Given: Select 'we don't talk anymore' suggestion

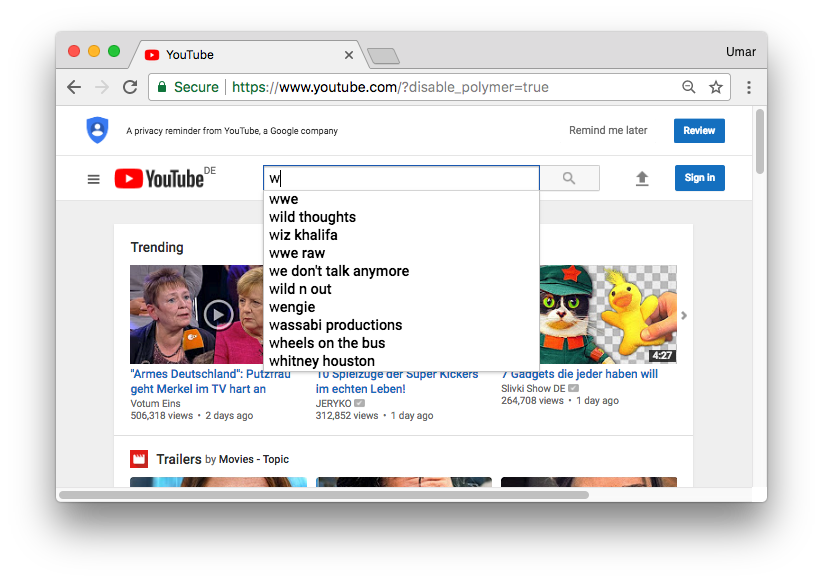Looking at the screenshot, I should (x=401, y=271).
